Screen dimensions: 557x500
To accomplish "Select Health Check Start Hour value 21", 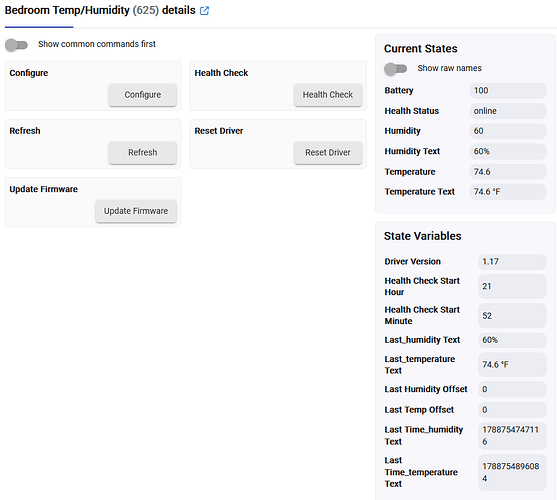I will coord(512,286).
